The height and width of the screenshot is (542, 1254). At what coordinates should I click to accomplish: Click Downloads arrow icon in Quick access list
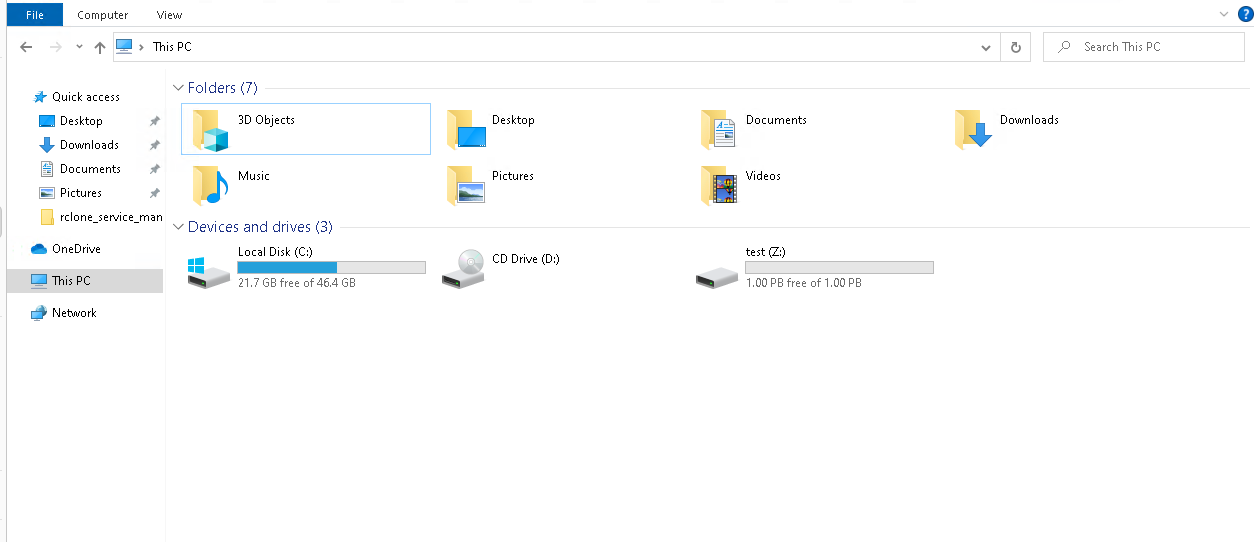coord(47,145)
